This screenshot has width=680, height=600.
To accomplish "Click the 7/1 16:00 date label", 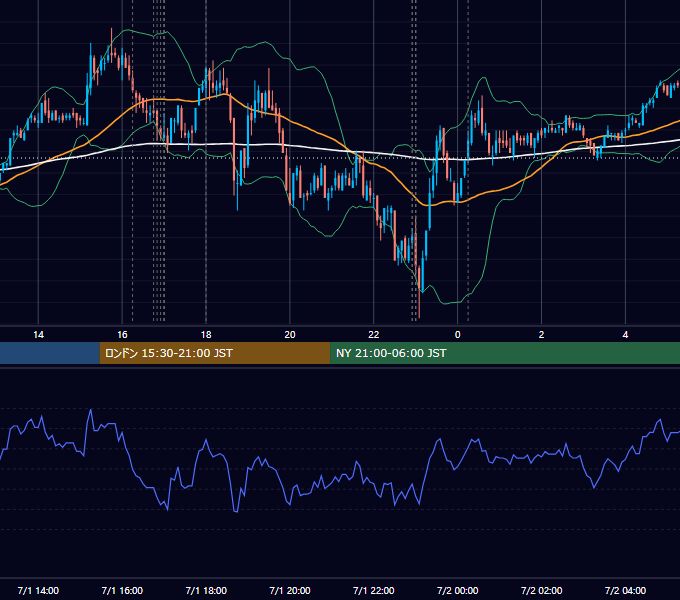I will 122,590.
